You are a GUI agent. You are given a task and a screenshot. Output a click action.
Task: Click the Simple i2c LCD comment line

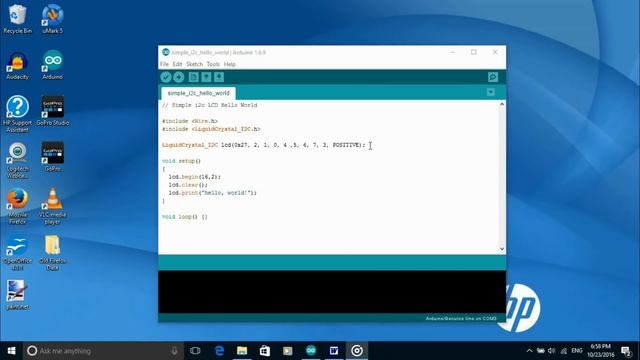click(x=209, y=105)
